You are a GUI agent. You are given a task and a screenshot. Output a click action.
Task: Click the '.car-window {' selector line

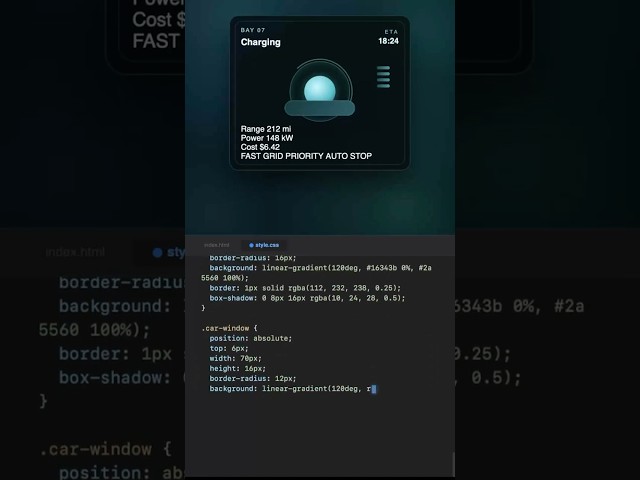point(229,328)
